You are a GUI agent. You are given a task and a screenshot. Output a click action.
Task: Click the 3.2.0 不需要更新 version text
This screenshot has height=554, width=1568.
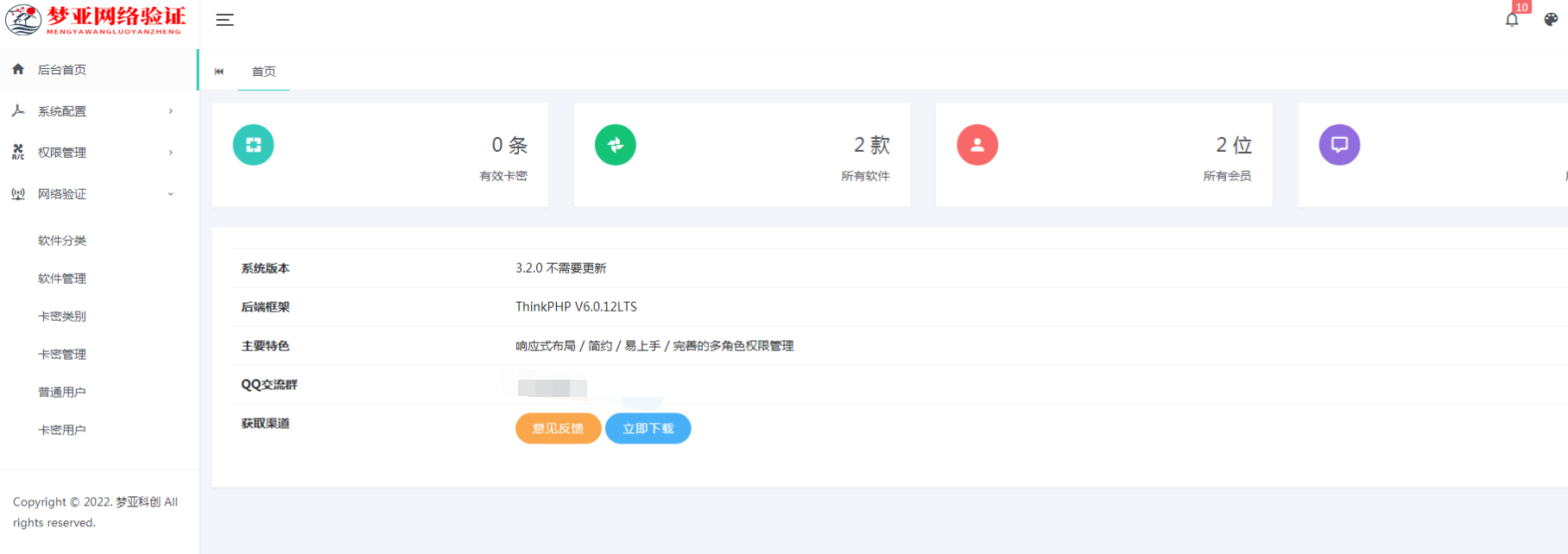pos(561,268)
